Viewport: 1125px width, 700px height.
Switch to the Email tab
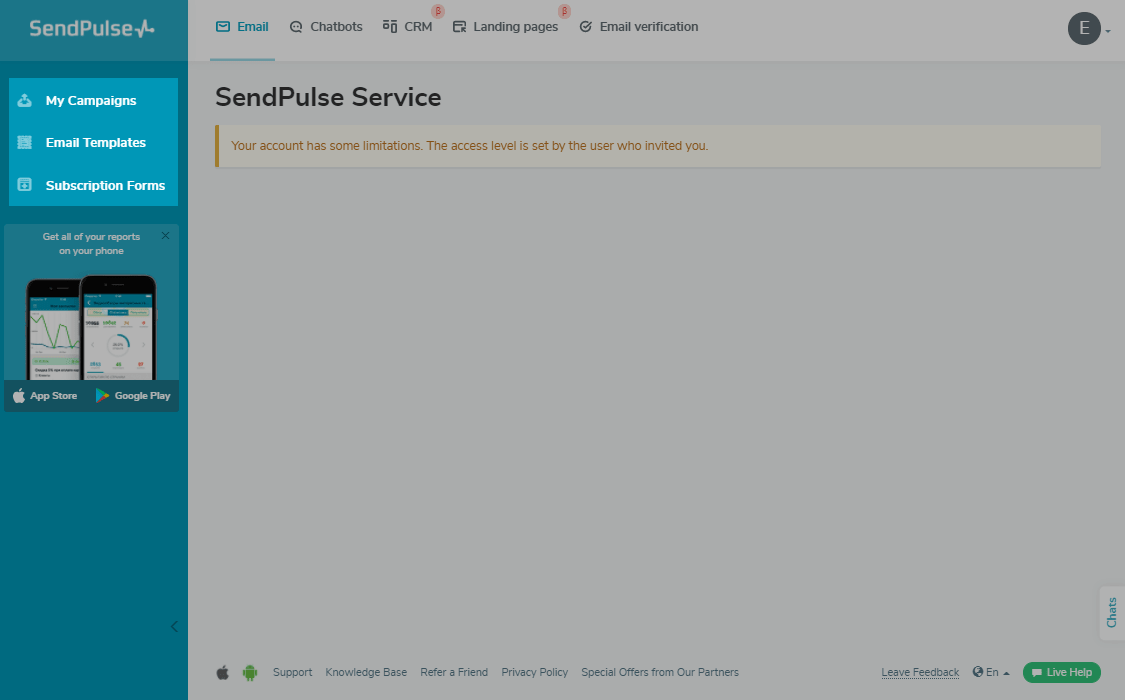(x=243, y=27)
